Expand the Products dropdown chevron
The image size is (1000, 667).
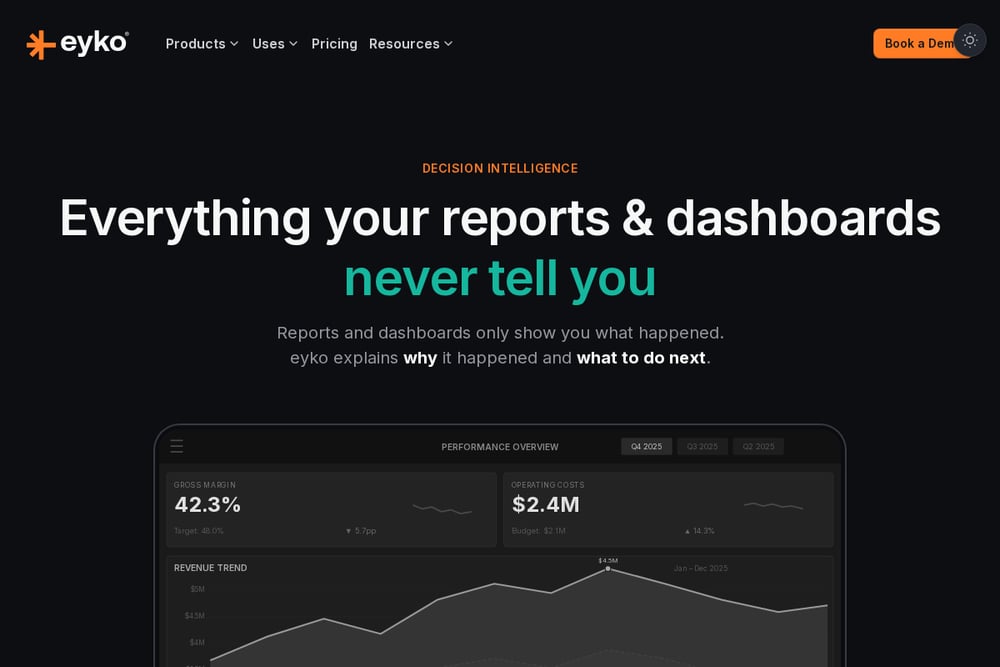[x=234, y=44]
